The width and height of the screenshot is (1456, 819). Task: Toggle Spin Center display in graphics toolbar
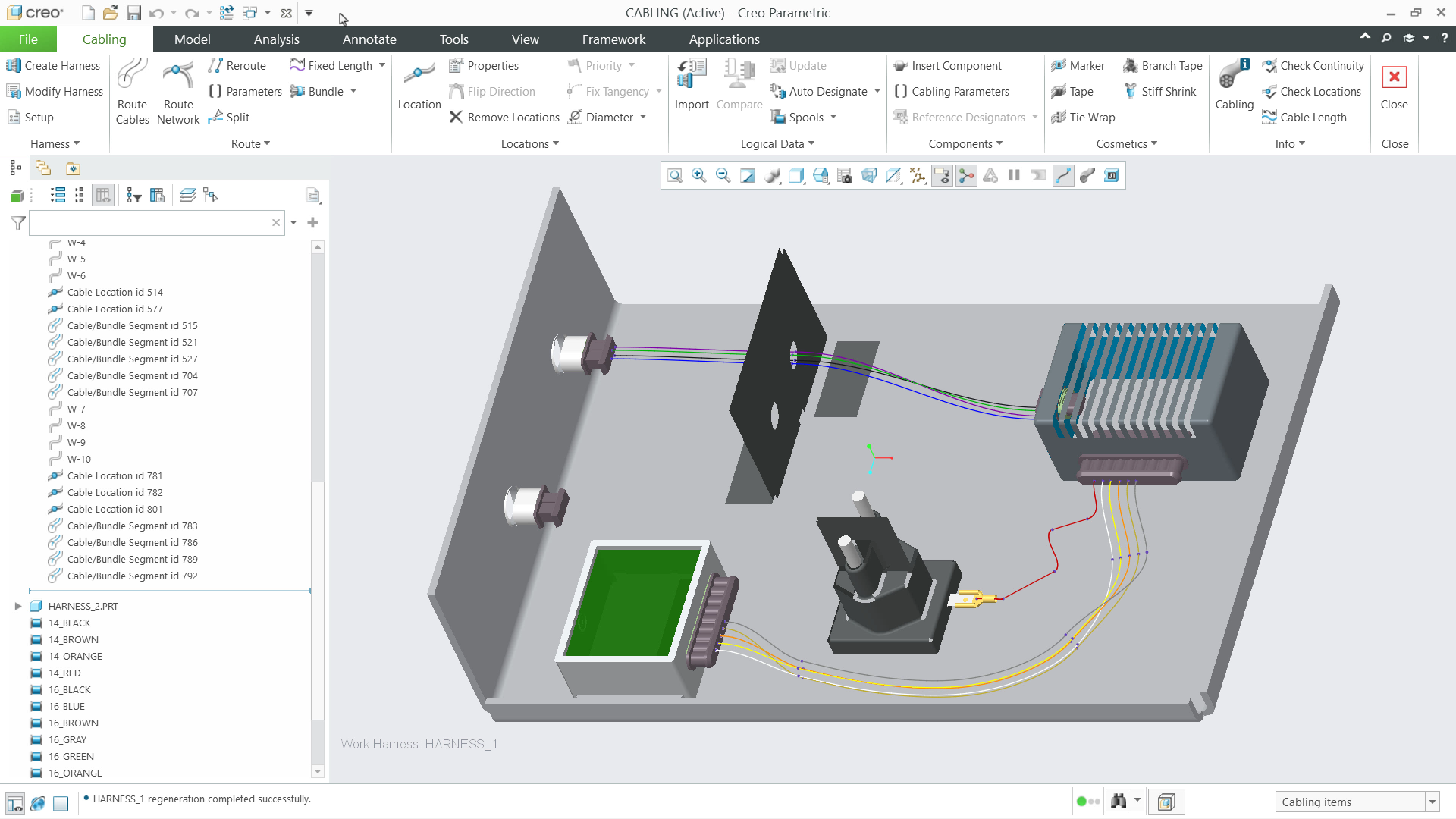click(966, 176)
